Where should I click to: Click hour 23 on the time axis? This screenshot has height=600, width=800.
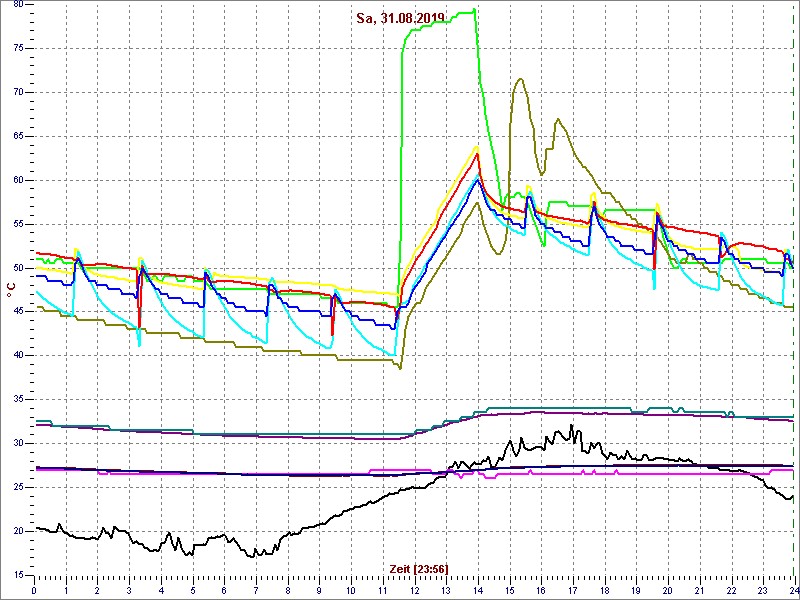click(764, 590)
